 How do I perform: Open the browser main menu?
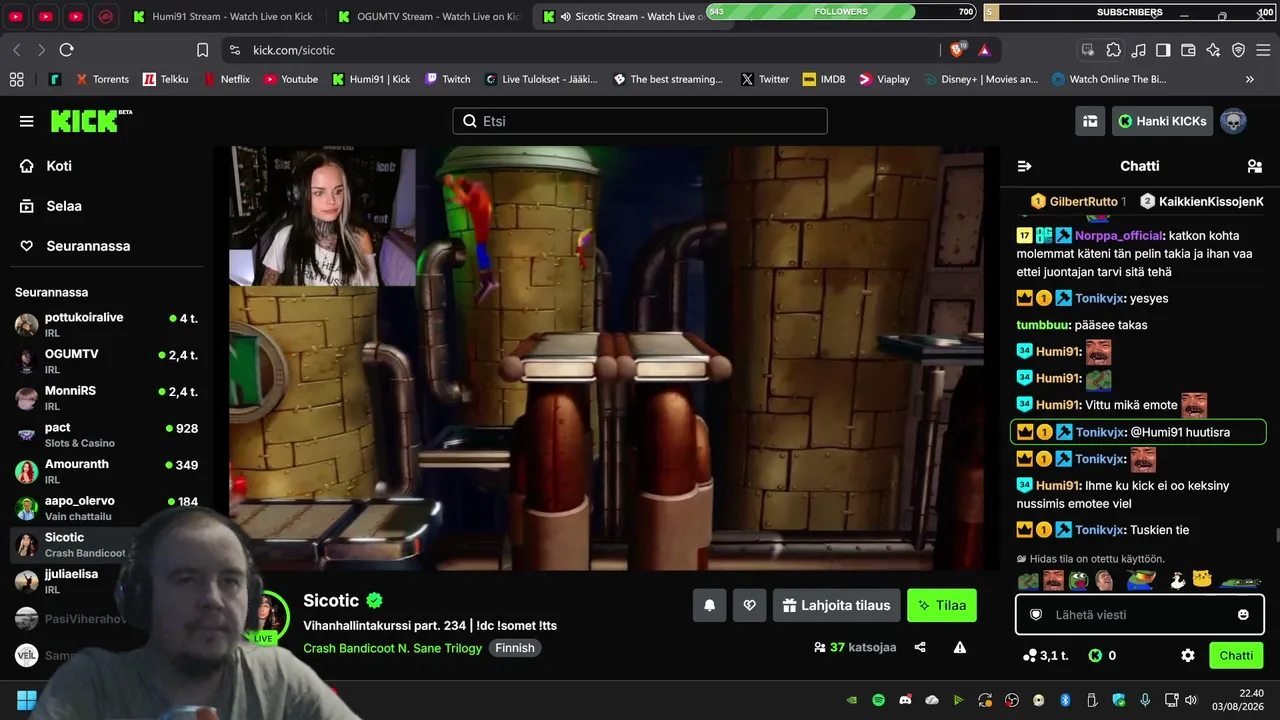point(1263,50)
